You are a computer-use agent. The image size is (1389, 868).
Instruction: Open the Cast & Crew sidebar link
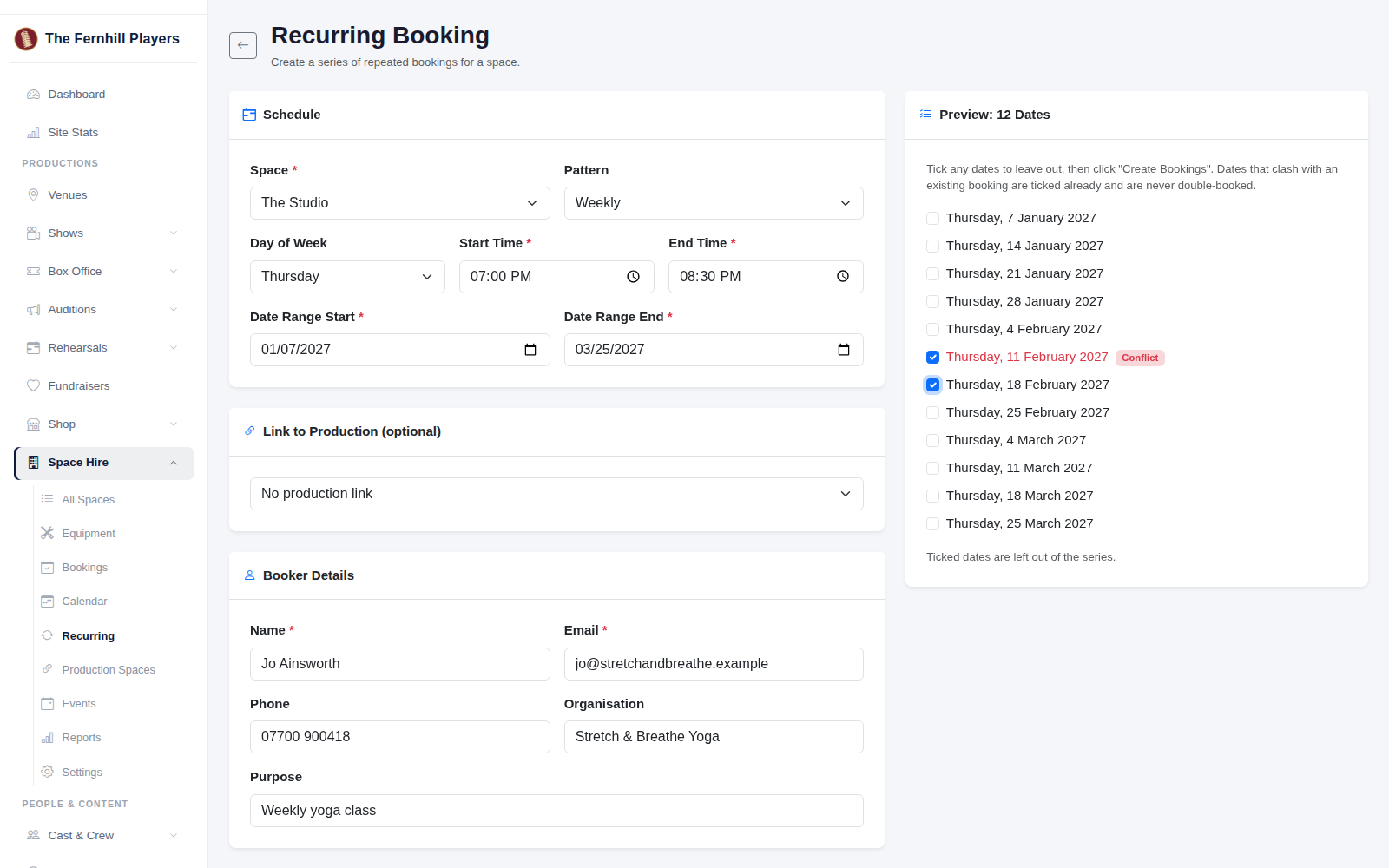pyautogui.click(x=104, y=836)
